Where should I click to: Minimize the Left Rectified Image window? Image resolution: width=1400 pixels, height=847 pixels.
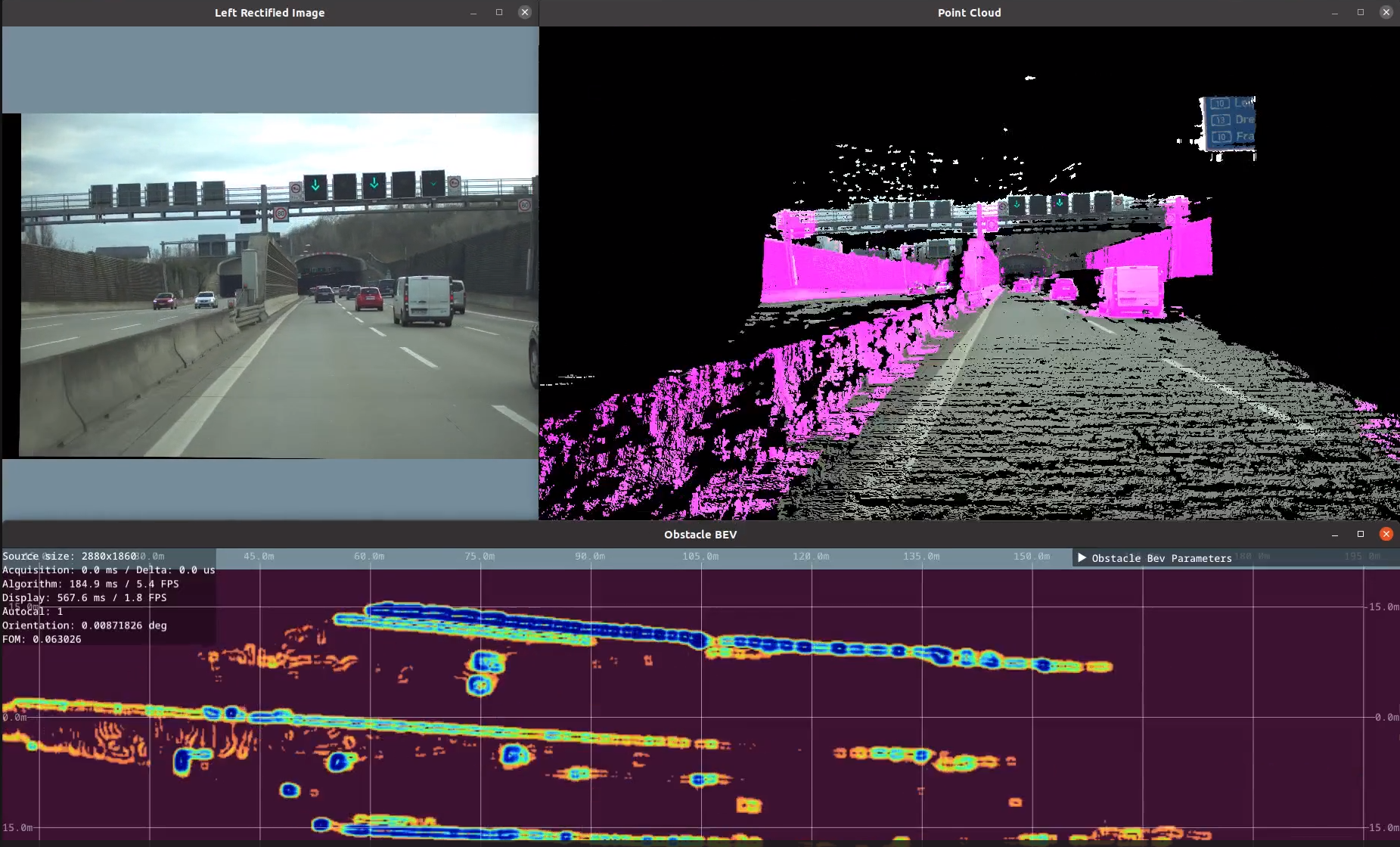[473, 13]
